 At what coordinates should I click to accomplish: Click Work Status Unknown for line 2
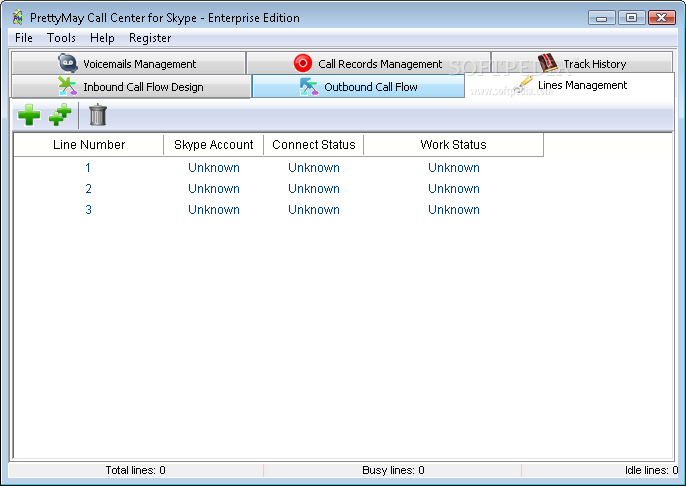[x=454, y=189]
